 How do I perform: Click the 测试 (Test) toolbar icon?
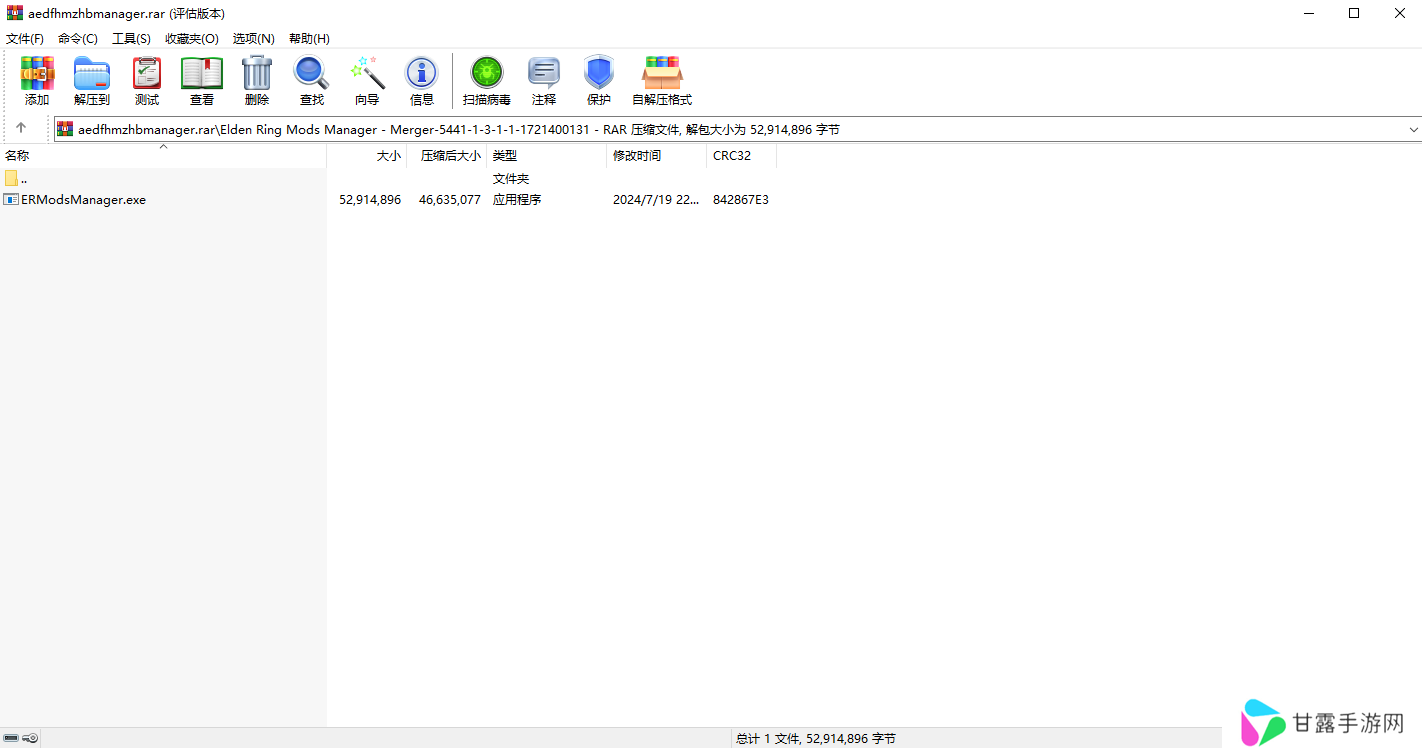[x=147, y=73]
